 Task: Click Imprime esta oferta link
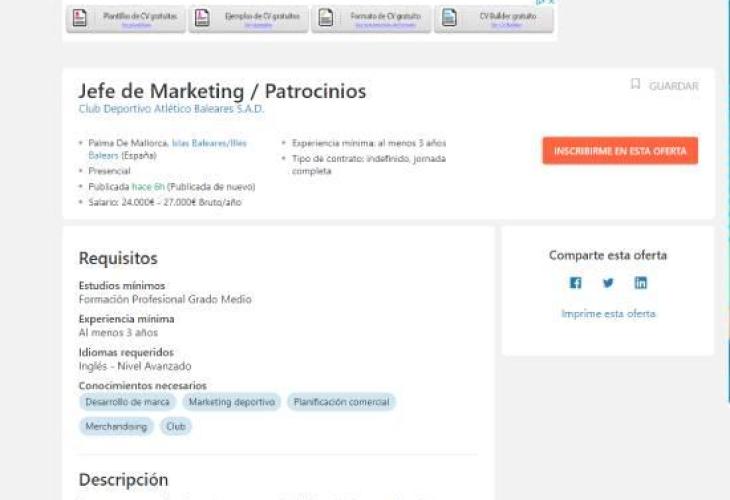coord(608,314)
